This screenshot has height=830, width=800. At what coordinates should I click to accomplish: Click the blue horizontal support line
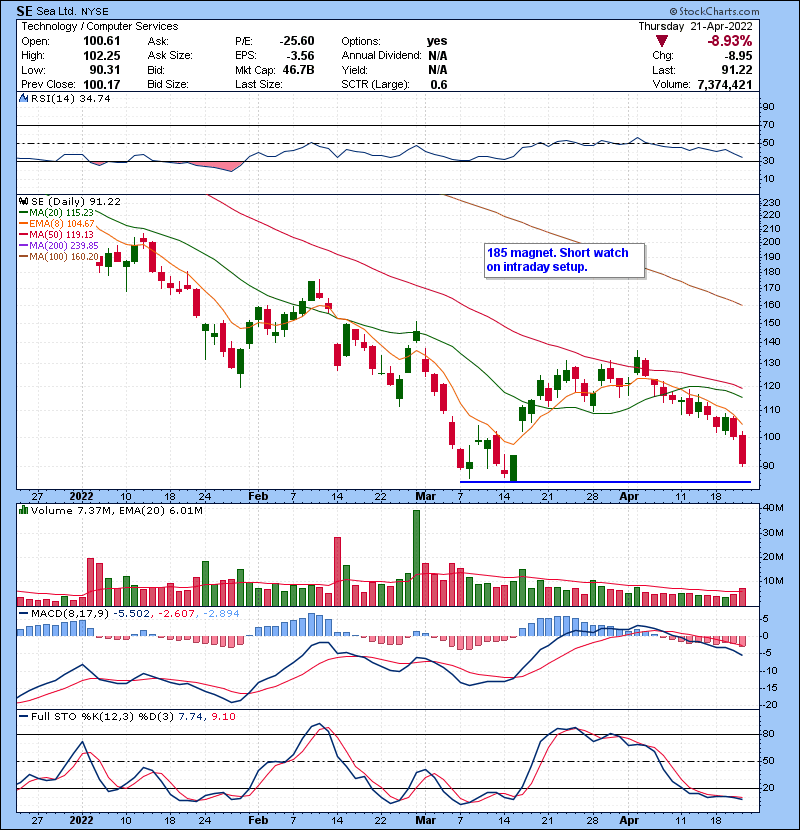click(605, 482)
